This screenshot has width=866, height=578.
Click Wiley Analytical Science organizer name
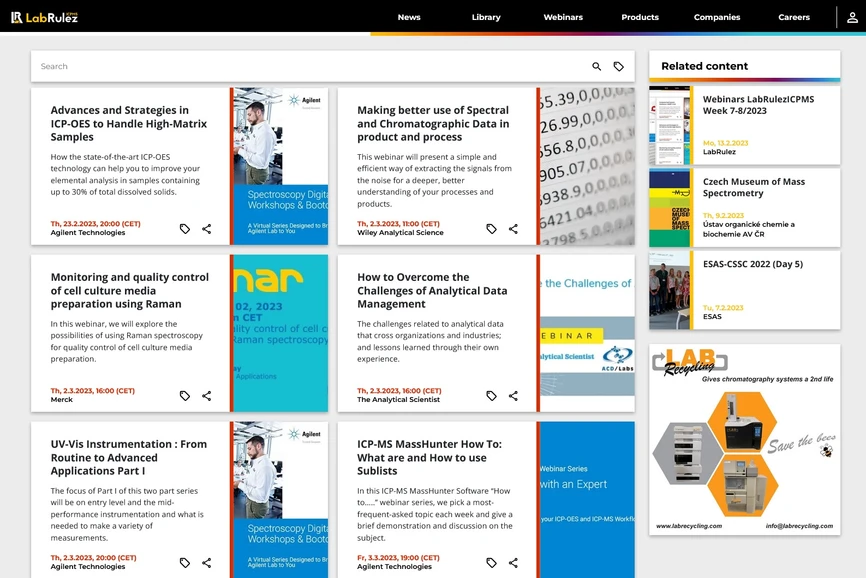pyautogui.click(x=400, y=232)
